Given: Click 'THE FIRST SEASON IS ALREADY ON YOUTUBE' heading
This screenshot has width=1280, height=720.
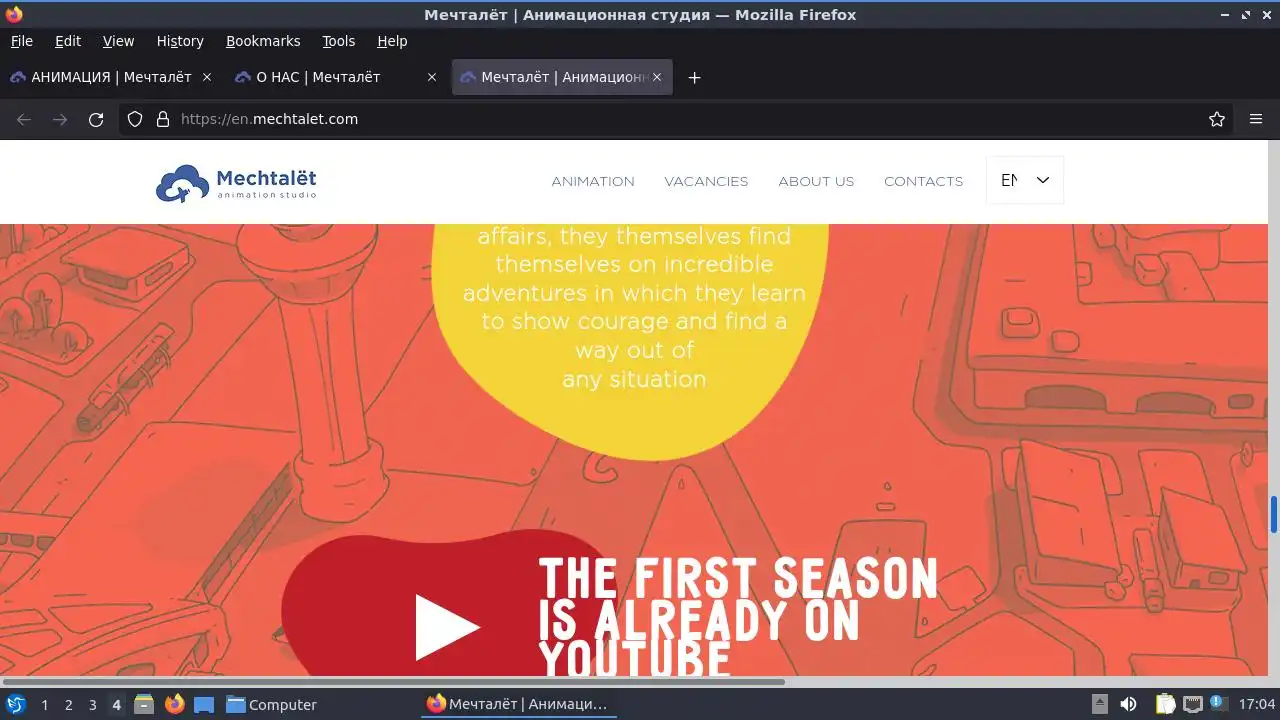Looking at the screenshot, I should click(738, 618).
